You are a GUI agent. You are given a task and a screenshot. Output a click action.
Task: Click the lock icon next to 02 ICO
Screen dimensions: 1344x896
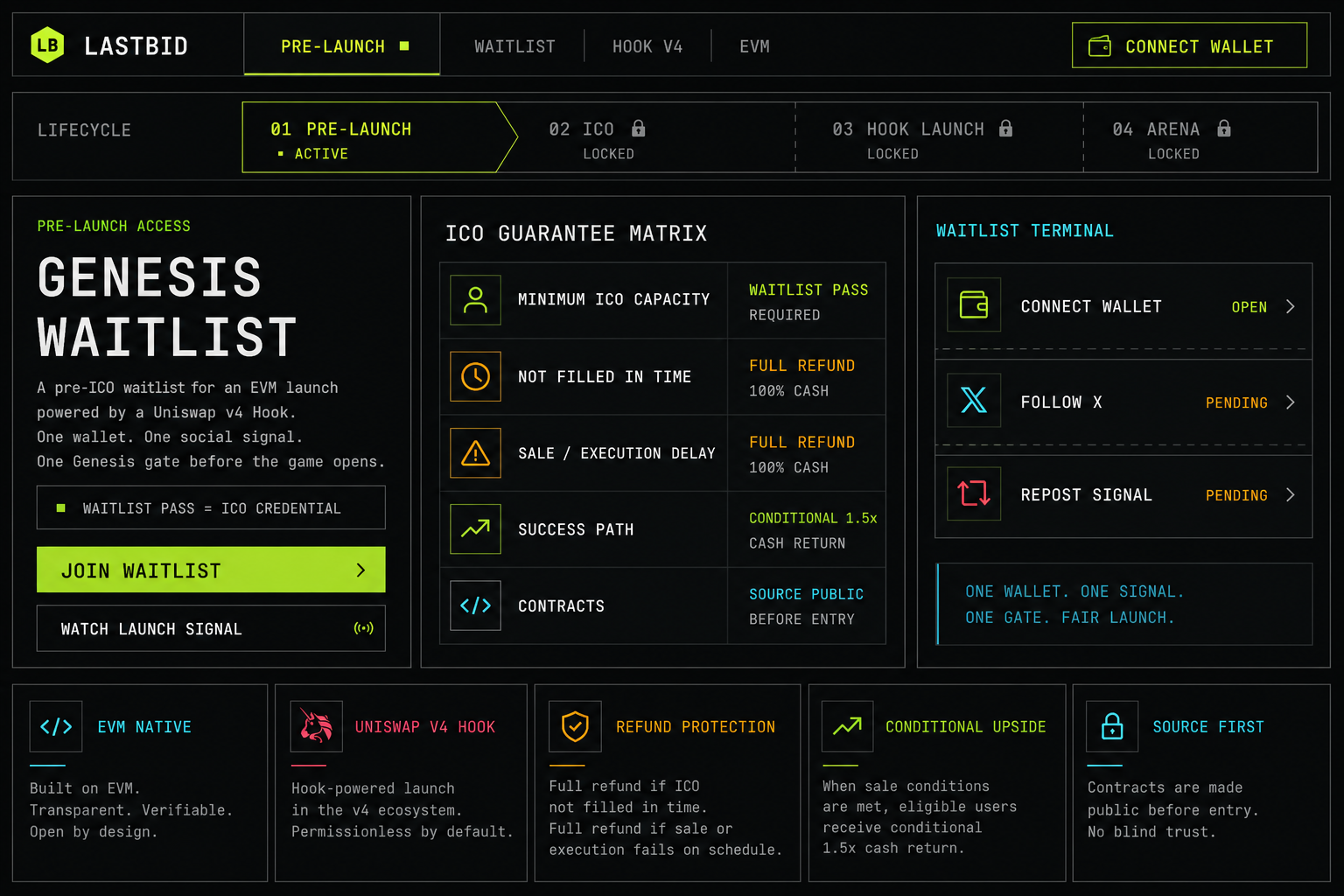click(639, 129)
